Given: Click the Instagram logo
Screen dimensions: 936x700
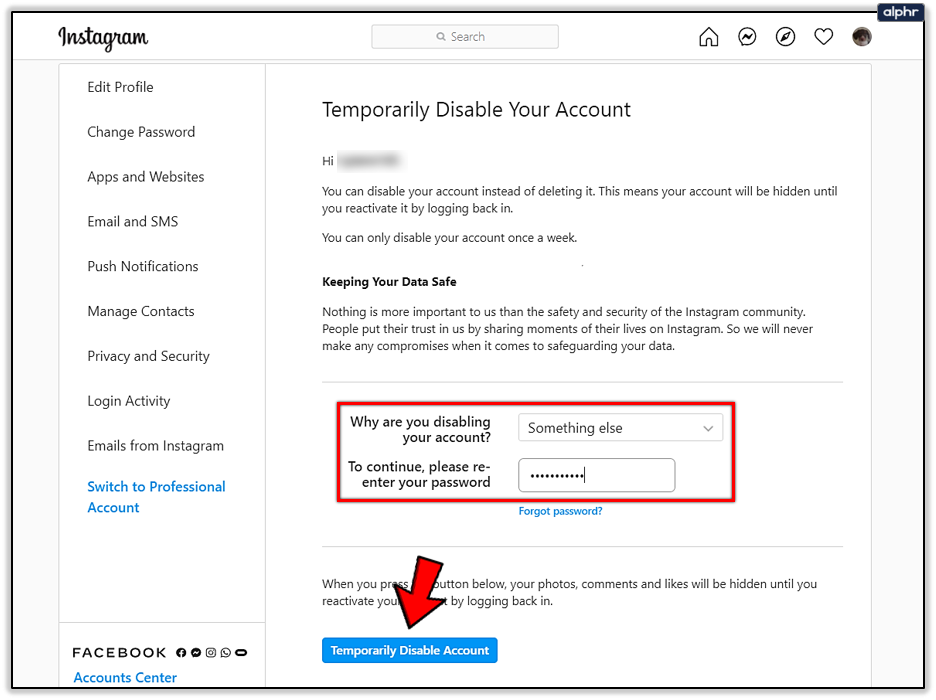Looking at the screenshot, I should point(103,38).
